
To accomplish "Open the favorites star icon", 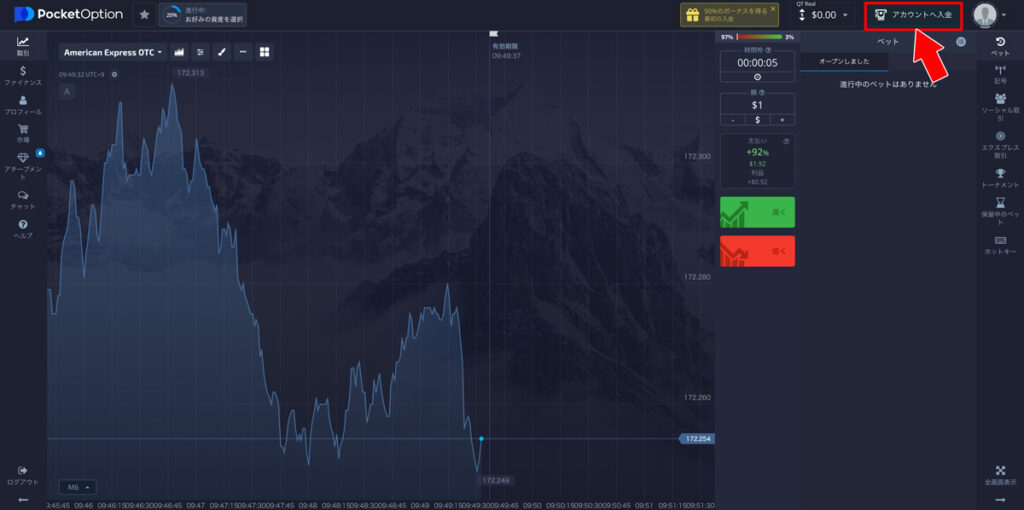I will 144,15.
